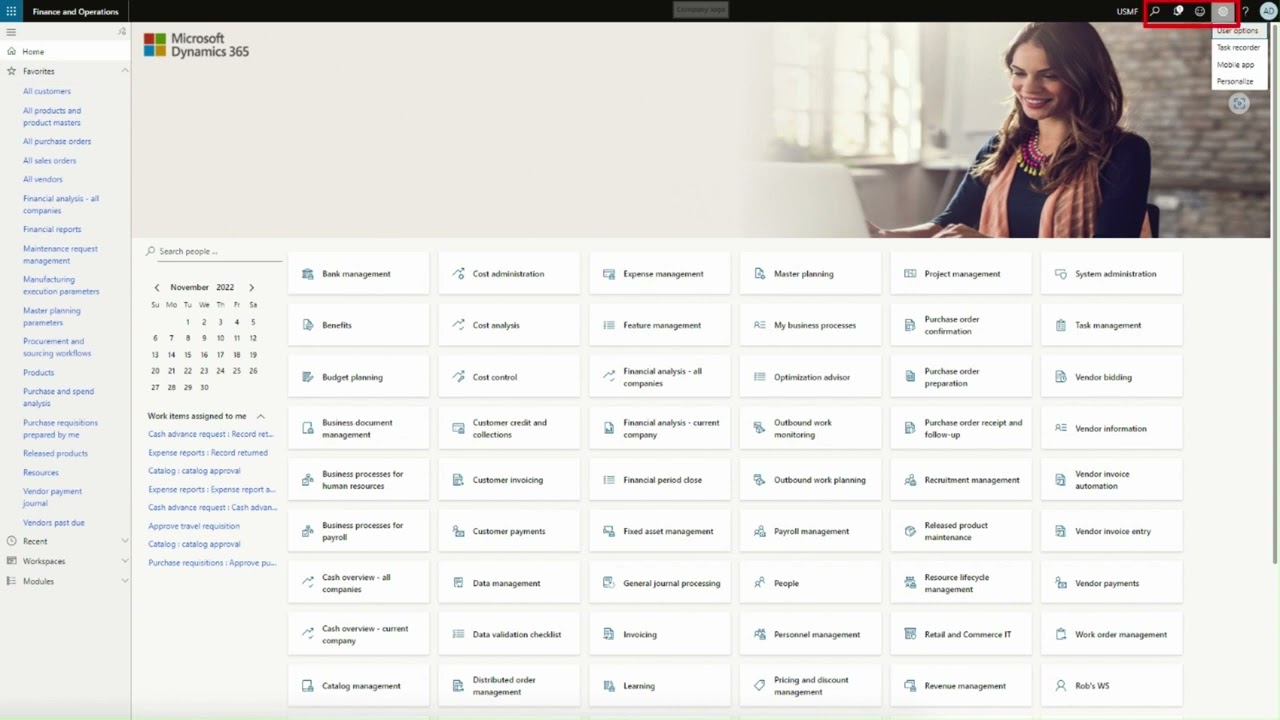This screenshot has height=720, width=1280.
Task: Open the Data management tile
Action: click(x=509, y=583)
